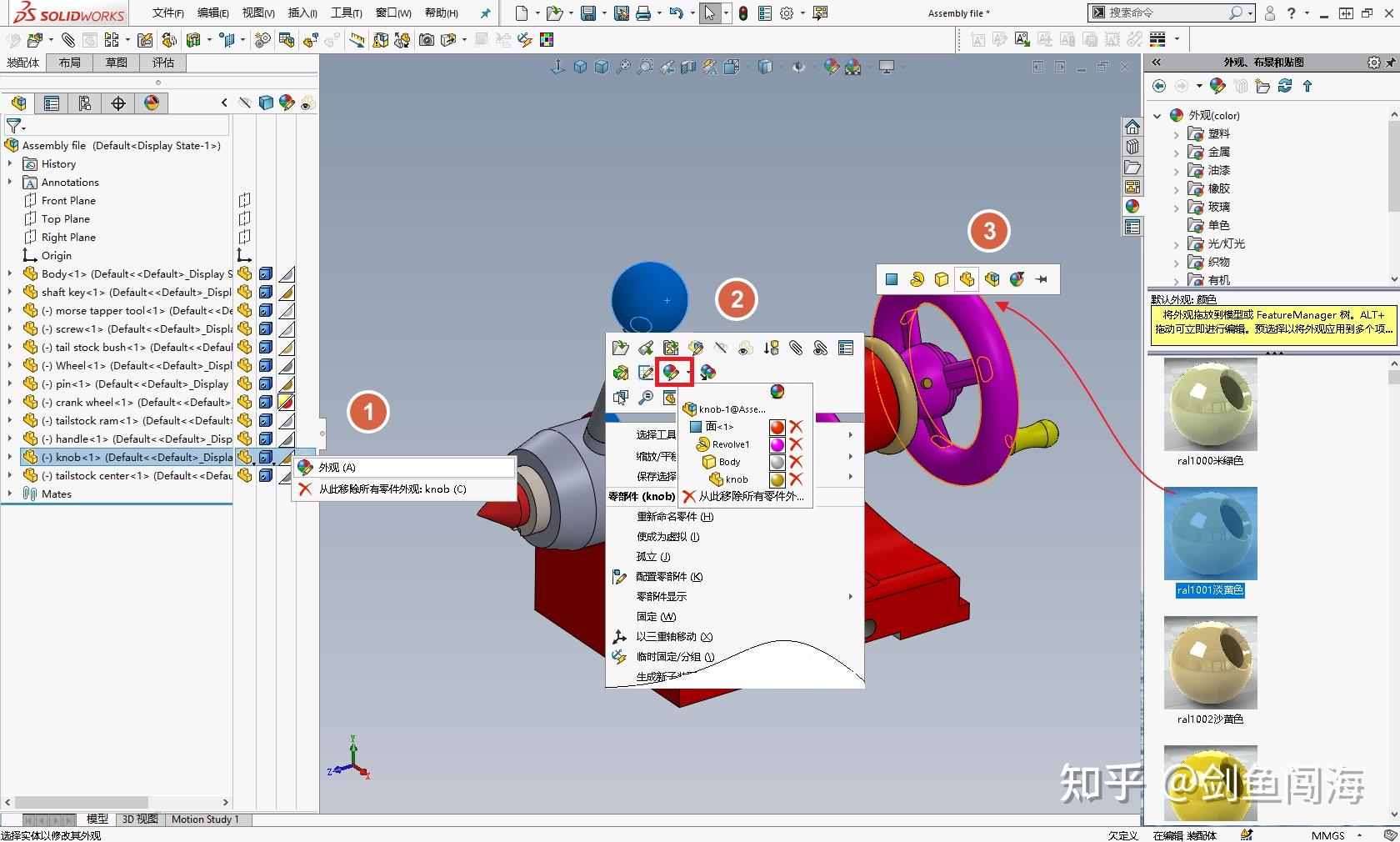Screen dimensions: 1400x842
Task: Select ral1001淡黄色 appearance thumbnail
Action: [x=1210, y=534]
